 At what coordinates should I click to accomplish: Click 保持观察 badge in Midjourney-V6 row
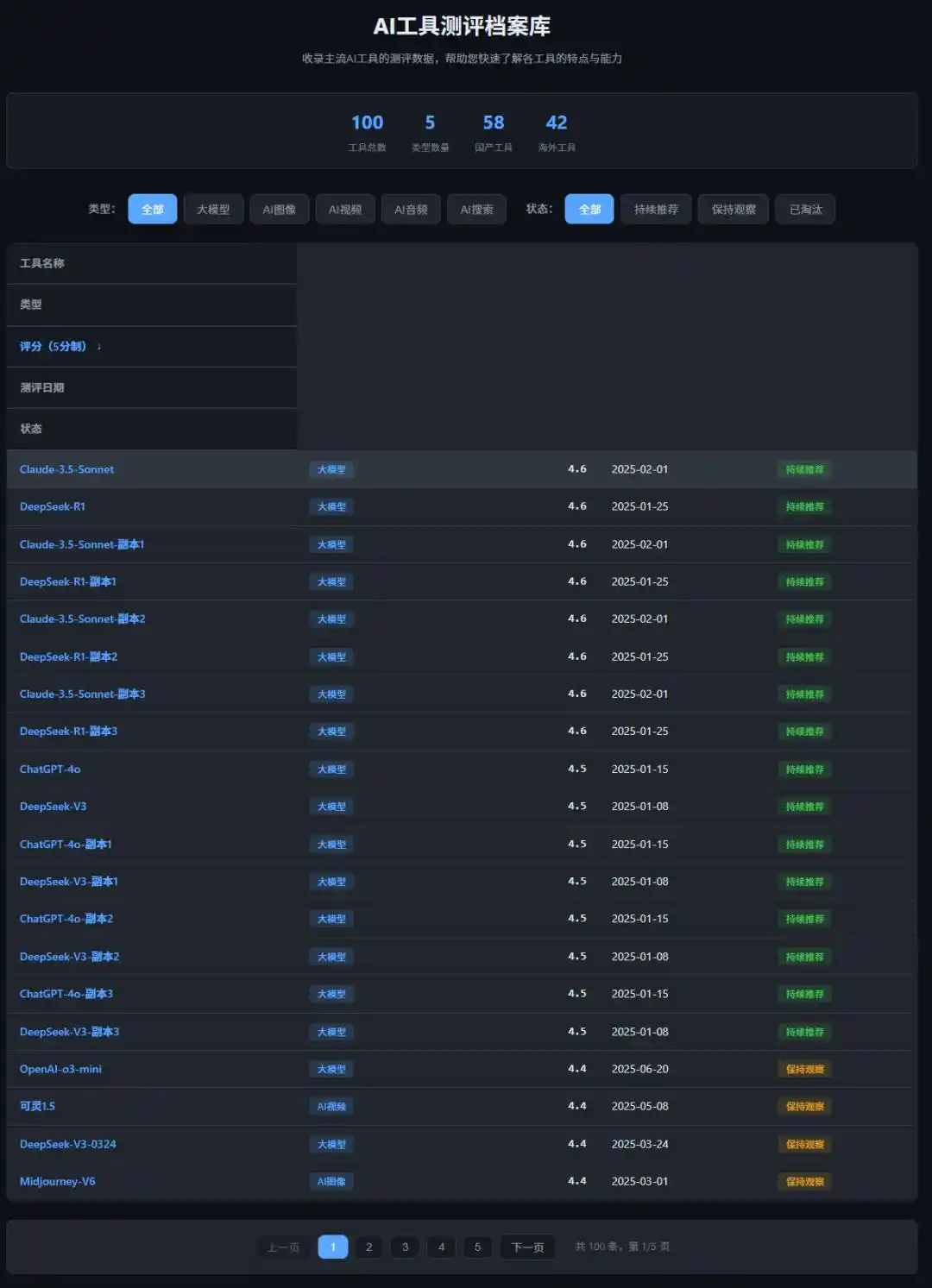(805, 1181)
